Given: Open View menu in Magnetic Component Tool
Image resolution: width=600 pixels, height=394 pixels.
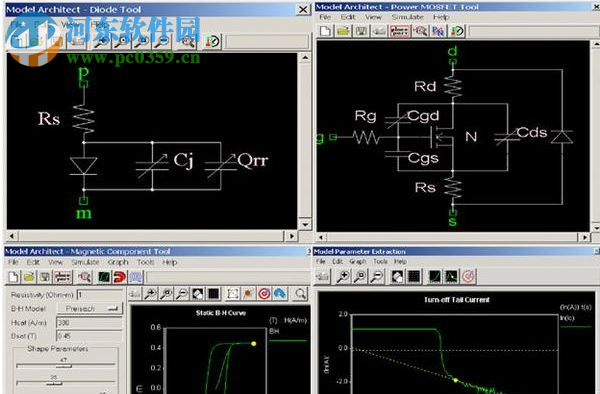Looking at the screenshot, I should 55,262.
